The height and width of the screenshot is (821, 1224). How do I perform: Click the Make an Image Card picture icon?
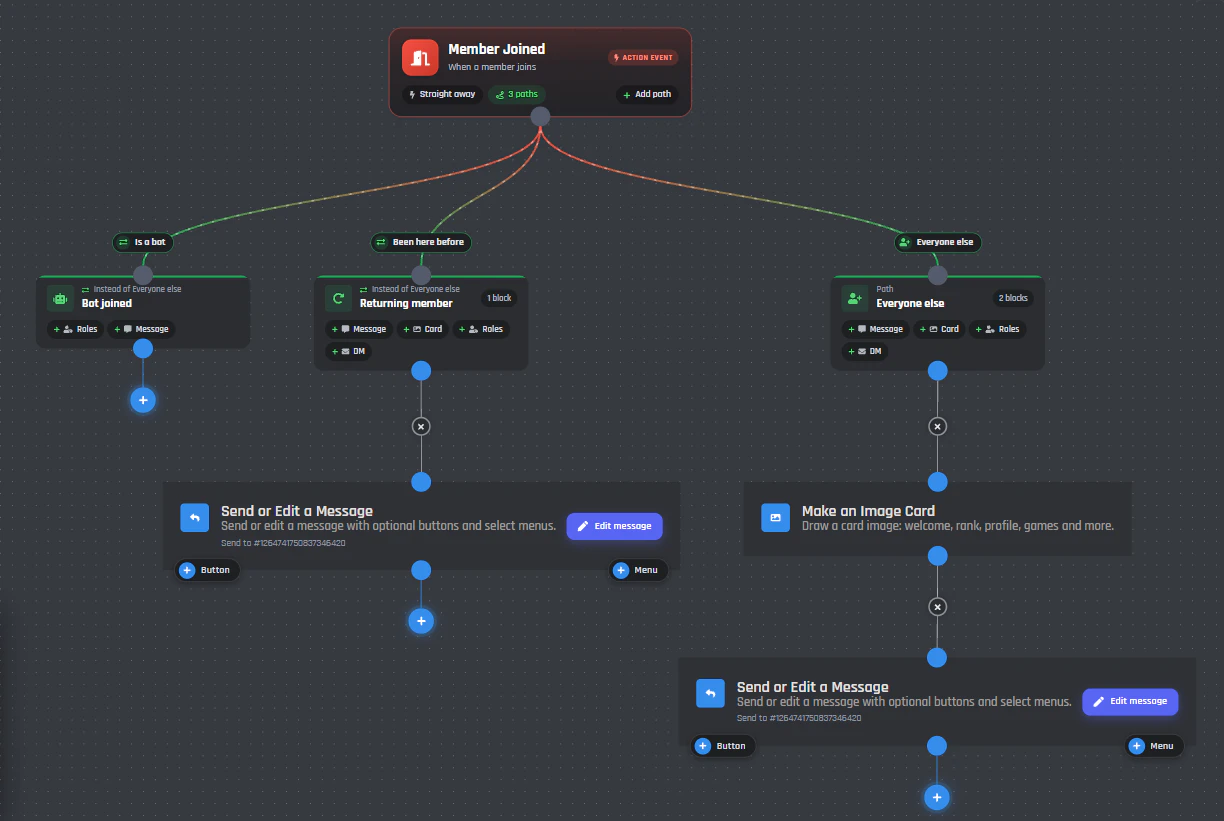[775, 518]
